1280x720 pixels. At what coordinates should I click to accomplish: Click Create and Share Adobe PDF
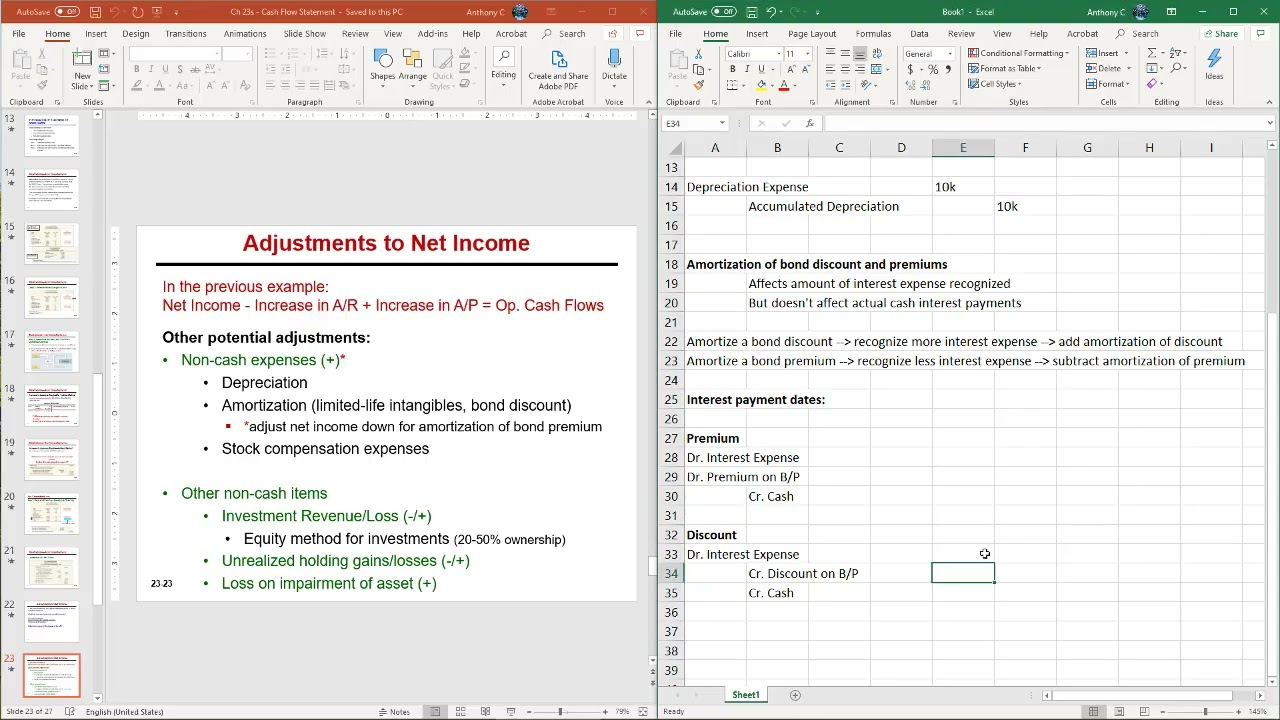(558, 68)
